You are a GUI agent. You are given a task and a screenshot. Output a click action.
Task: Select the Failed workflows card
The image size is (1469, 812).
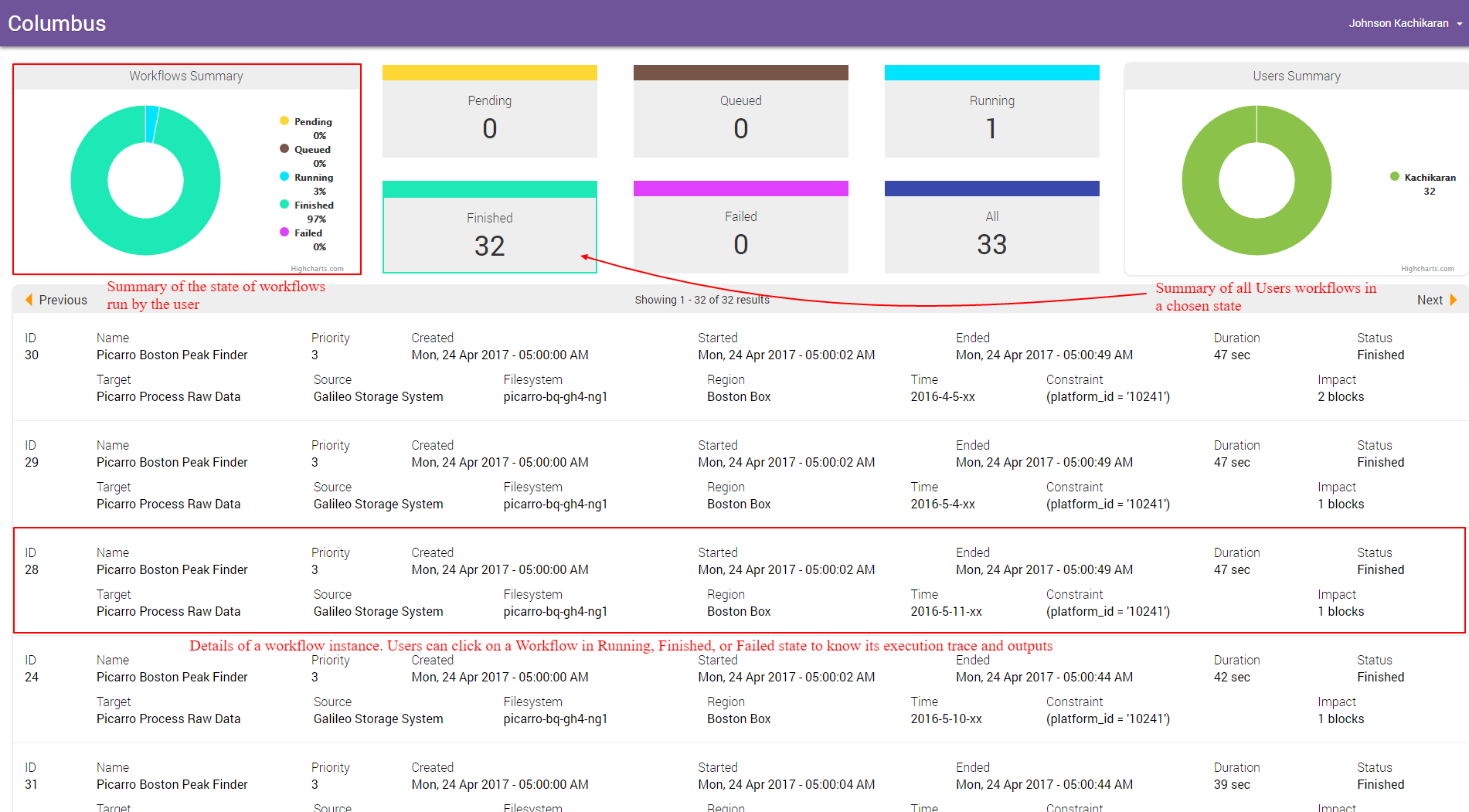[741, 227]
